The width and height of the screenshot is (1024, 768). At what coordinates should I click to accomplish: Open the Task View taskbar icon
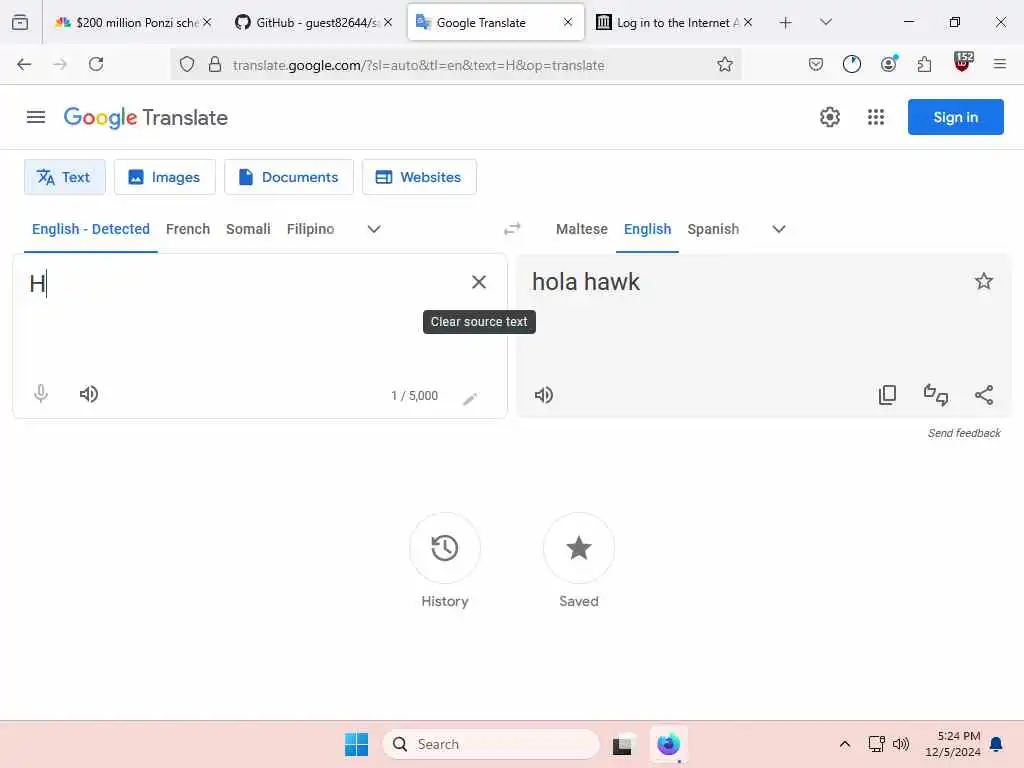622,744
